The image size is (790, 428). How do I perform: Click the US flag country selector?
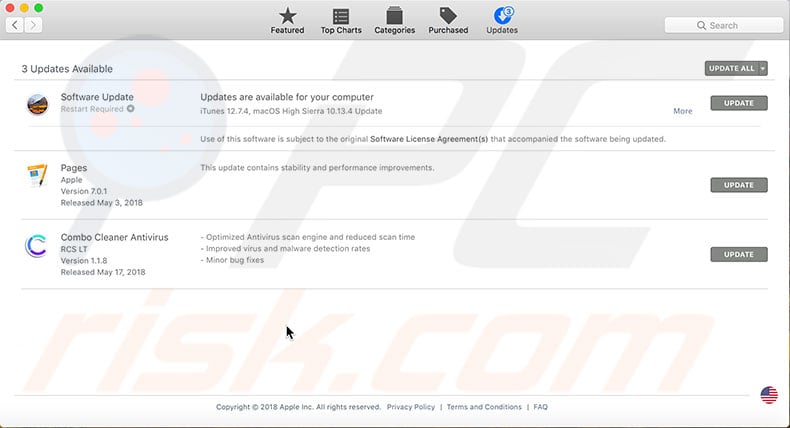coord(769,395)
